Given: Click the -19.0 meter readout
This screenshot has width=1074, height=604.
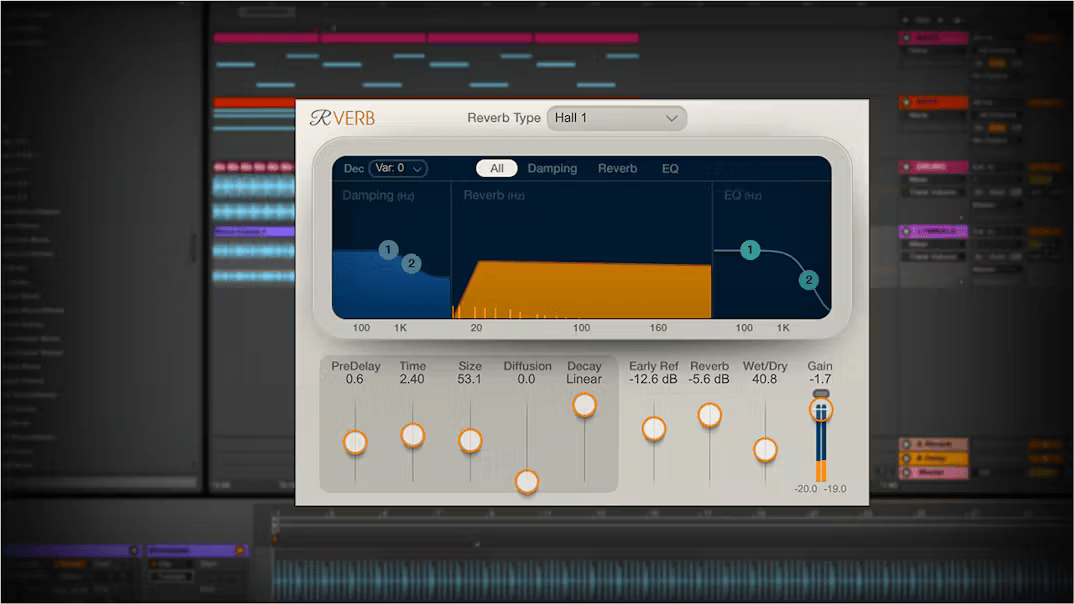Looking at the screenshot, I should coord(835,489).
